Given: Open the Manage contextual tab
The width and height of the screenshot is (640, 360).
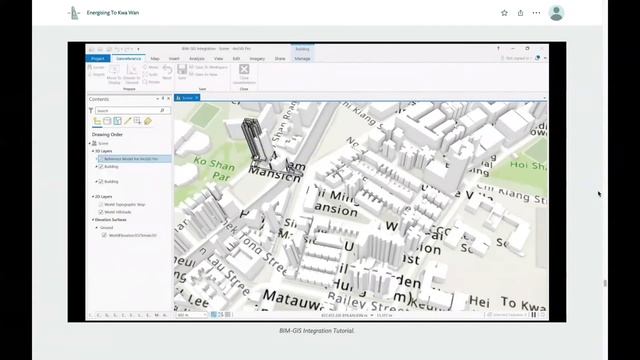Looking at the screenshot, I should coord(302,59).
